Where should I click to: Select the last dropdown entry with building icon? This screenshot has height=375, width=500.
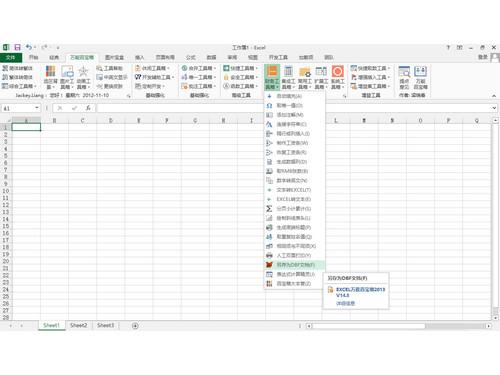pos(294,284)
